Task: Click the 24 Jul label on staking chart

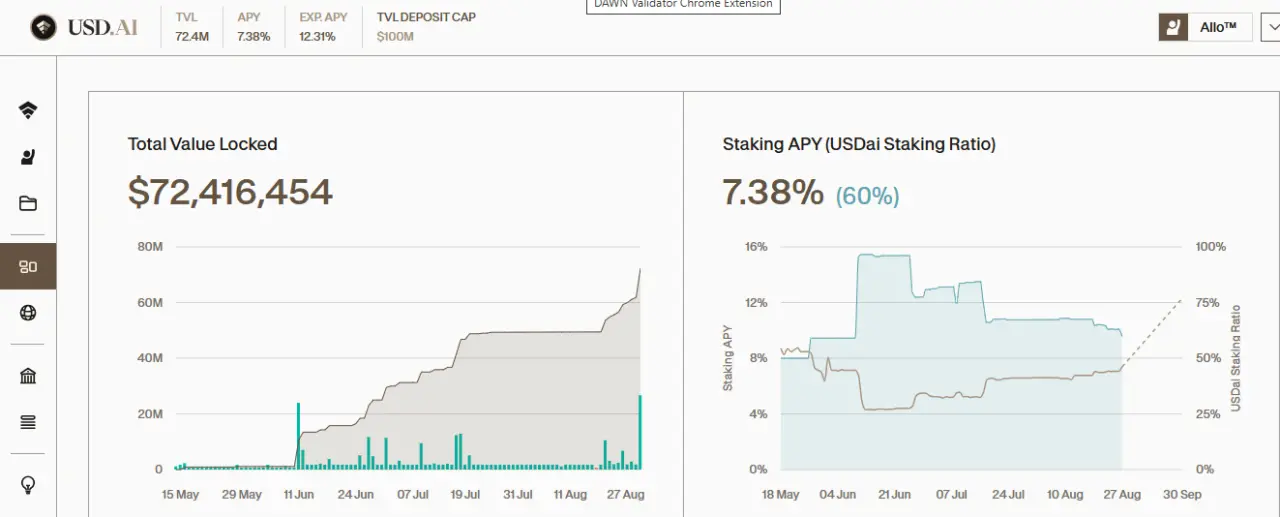Action: pos(1008,494)
